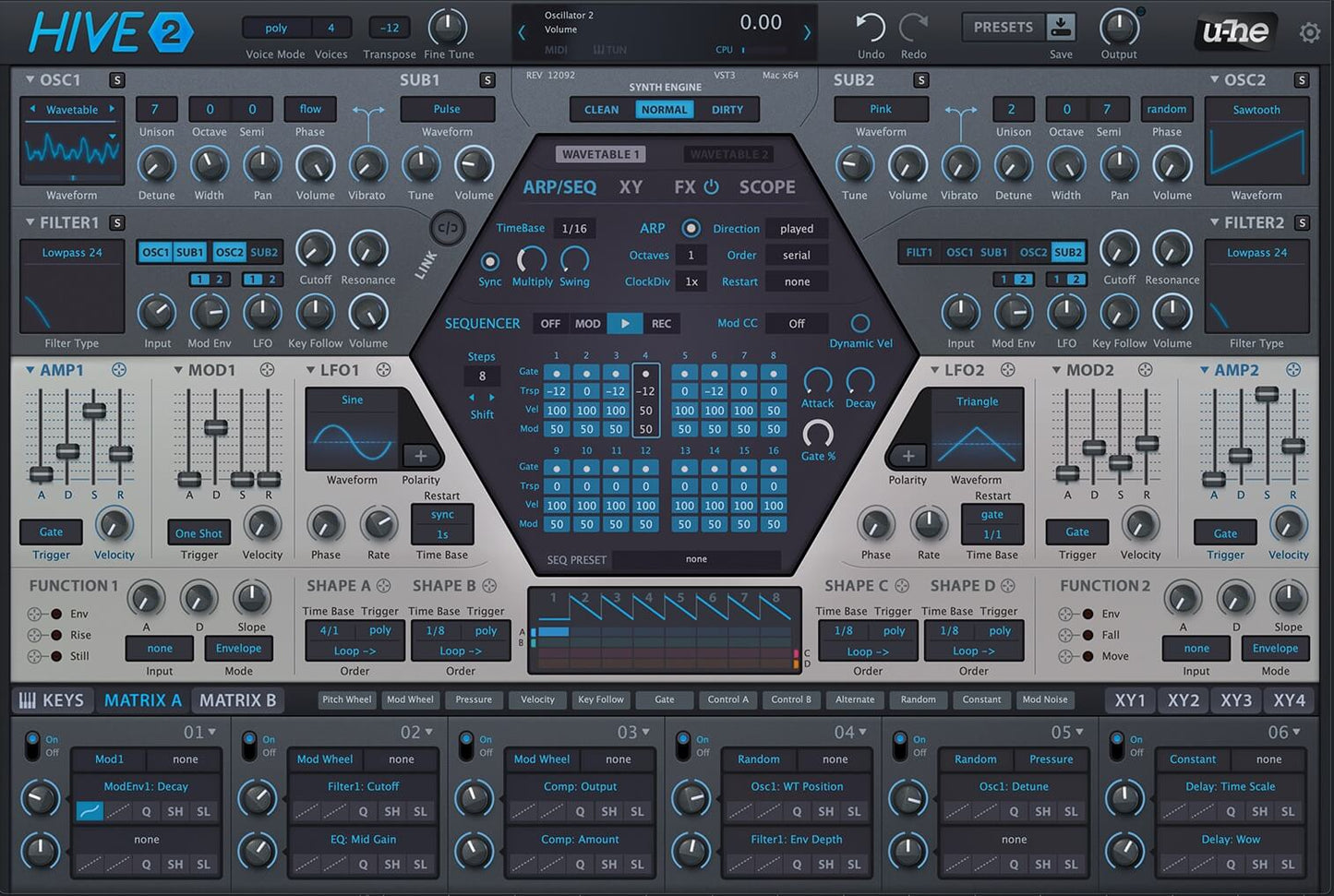Open LFO1 Sine waveform selector
This screenshot has height=896, width=1334.
(x=352, y=400)
